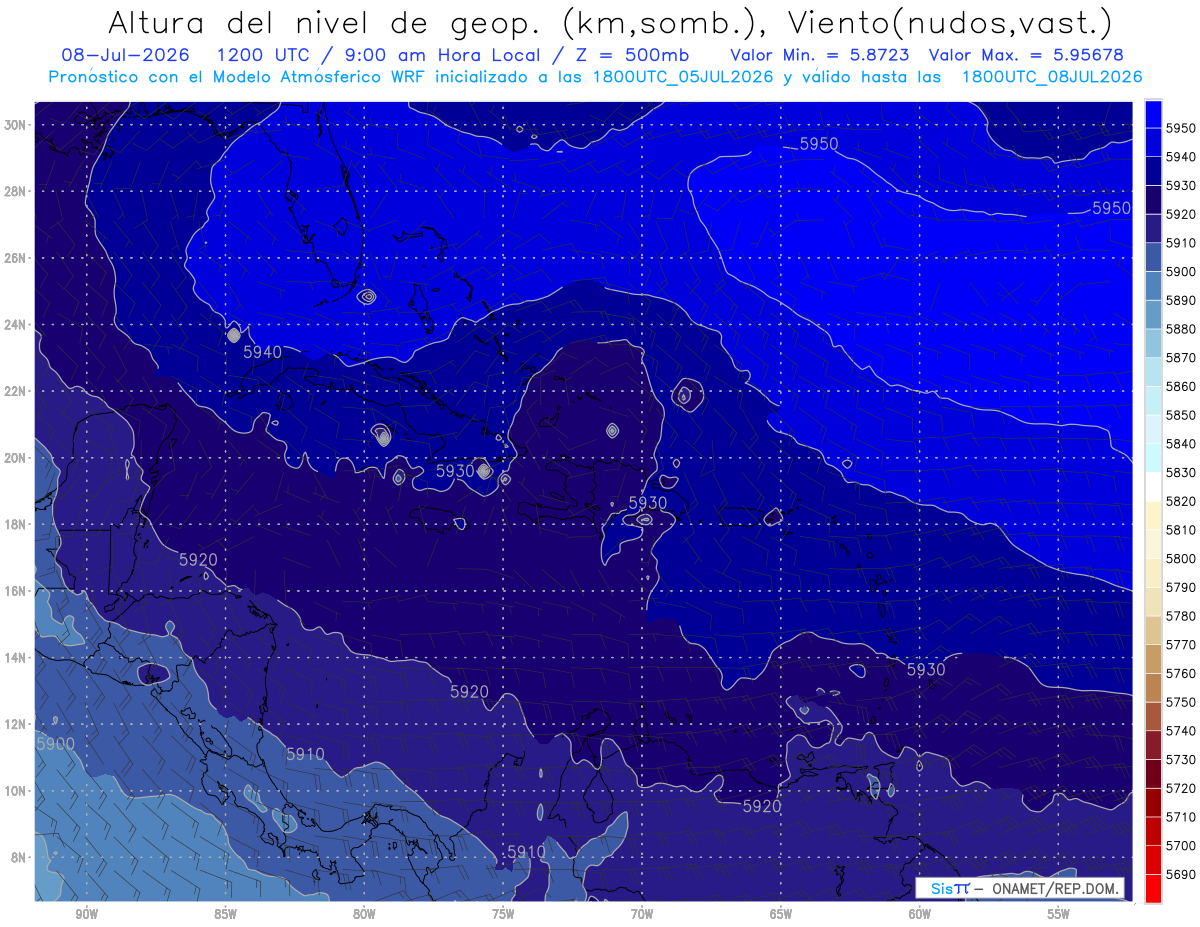Click the 'Z = 500mb' level text
The width and height of the screenshot is (1200, 927).
tap(633, 55)
